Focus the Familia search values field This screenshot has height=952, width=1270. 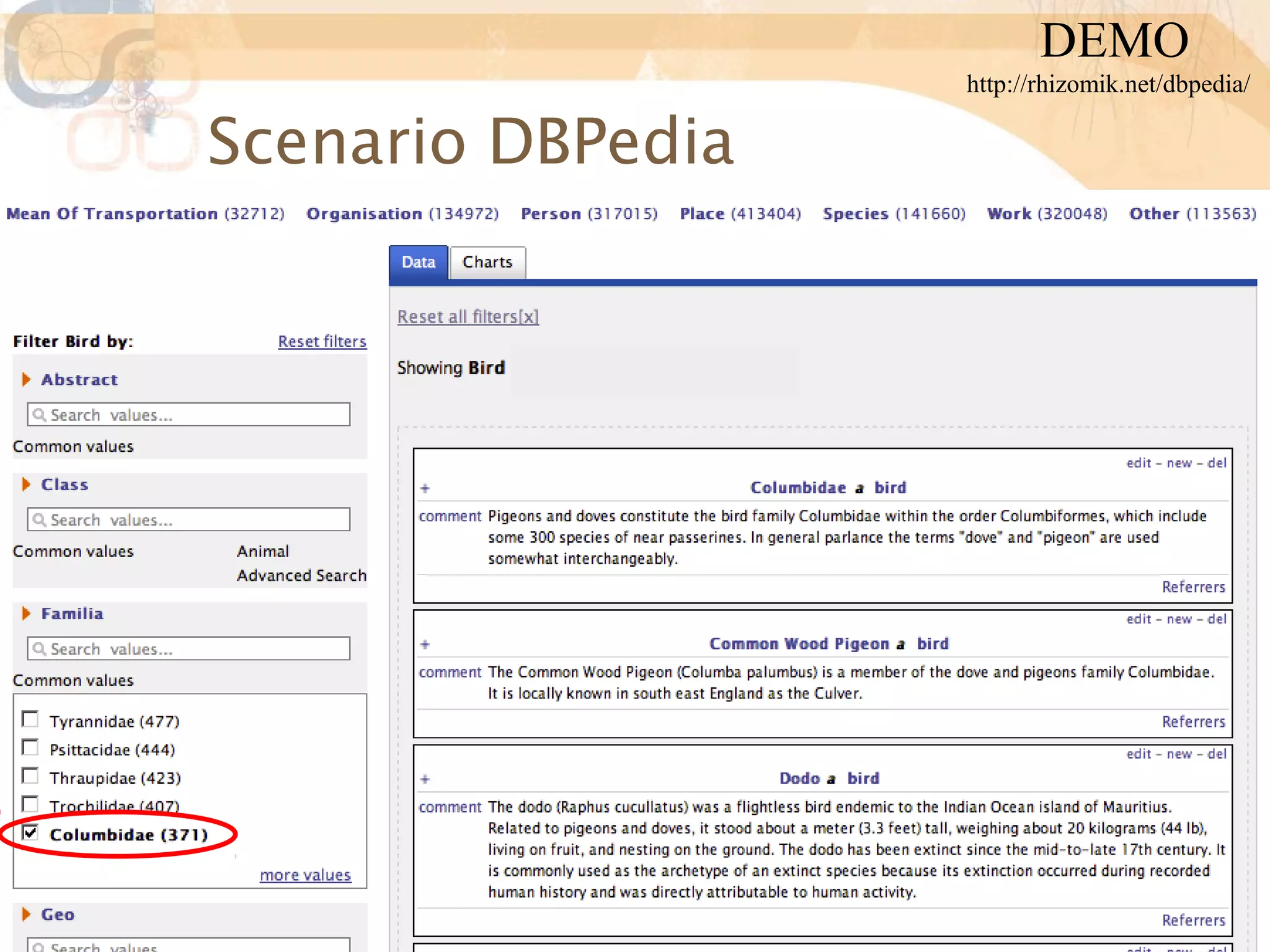[x=189, y=649]
